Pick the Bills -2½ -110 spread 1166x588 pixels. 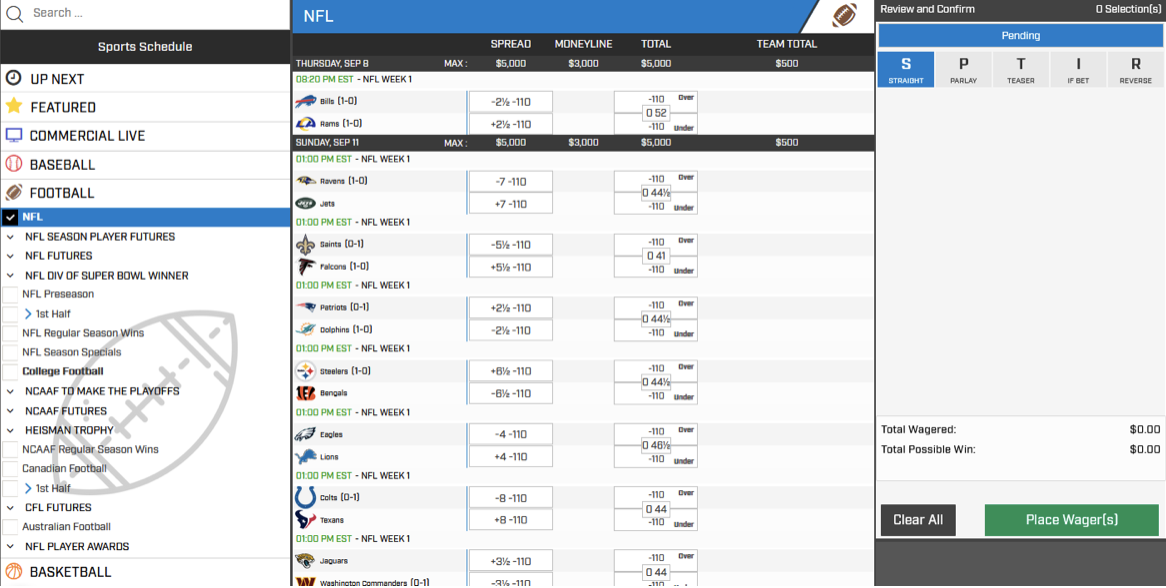(511, 102)
